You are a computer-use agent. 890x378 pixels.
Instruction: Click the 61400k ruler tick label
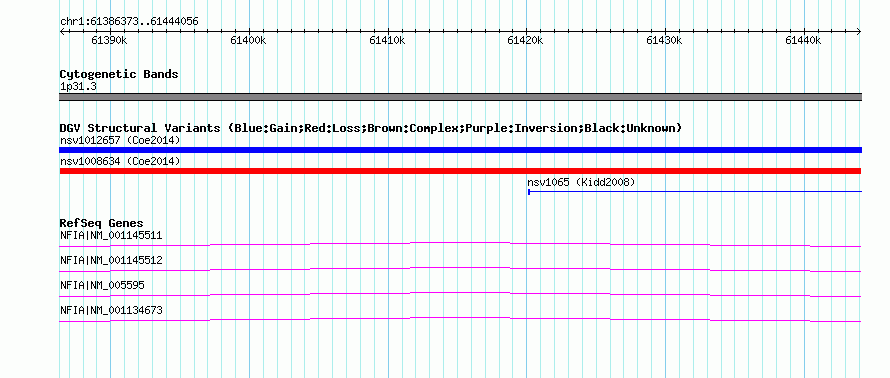(x=248, y=41)
